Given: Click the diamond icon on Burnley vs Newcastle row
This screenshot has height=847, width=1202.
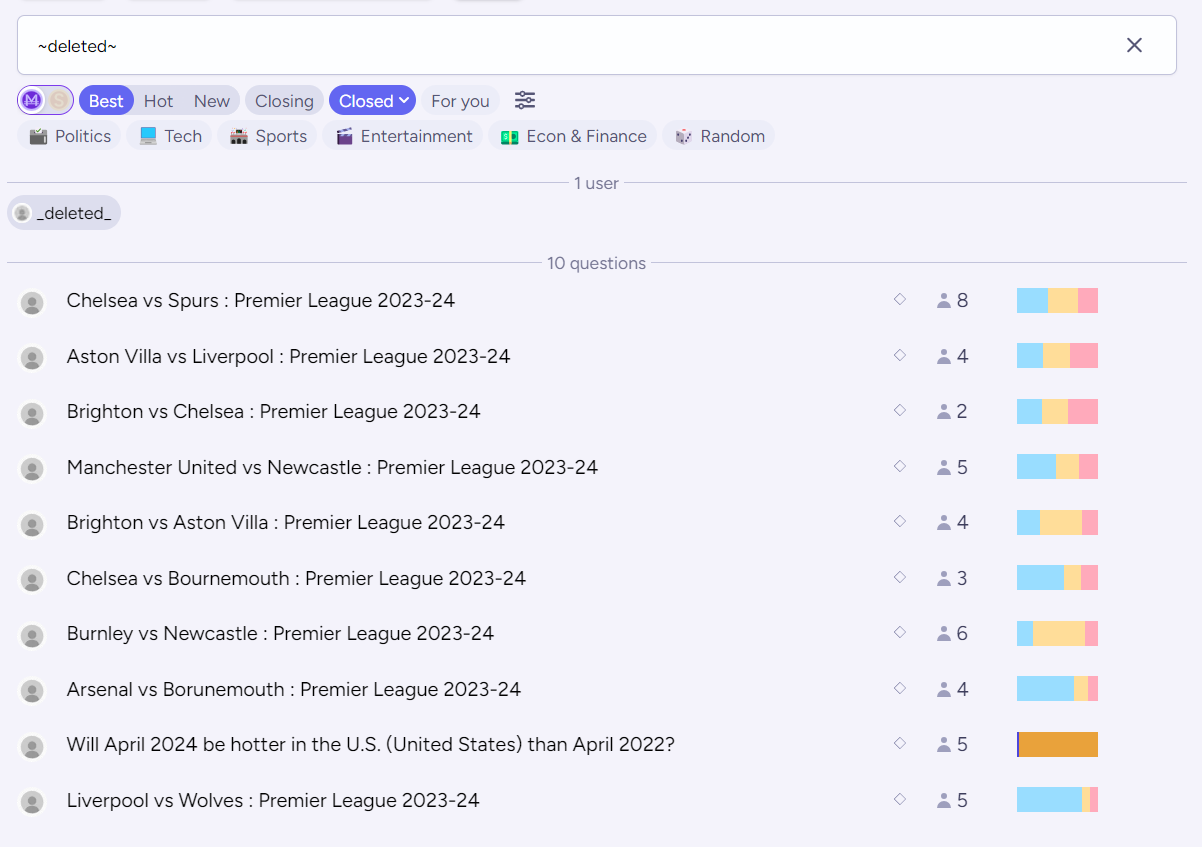Looking at the screenshot, I should point(899,632).
